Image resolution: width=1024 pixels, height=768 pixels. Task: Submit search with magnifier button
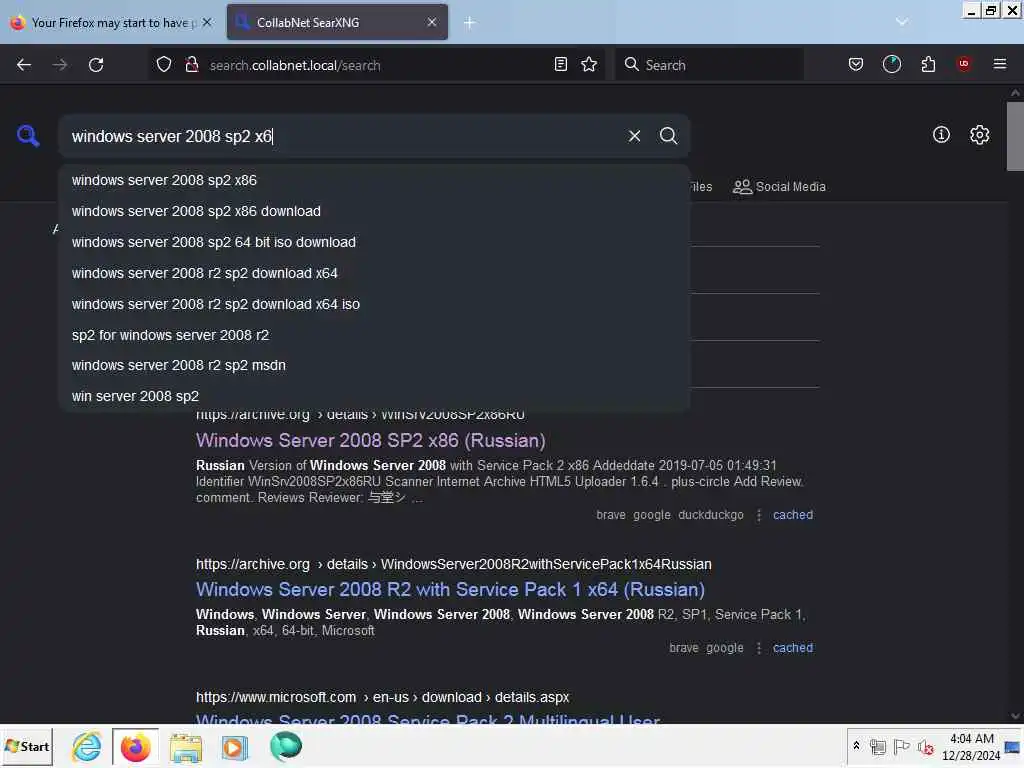[x=668, y=136]
